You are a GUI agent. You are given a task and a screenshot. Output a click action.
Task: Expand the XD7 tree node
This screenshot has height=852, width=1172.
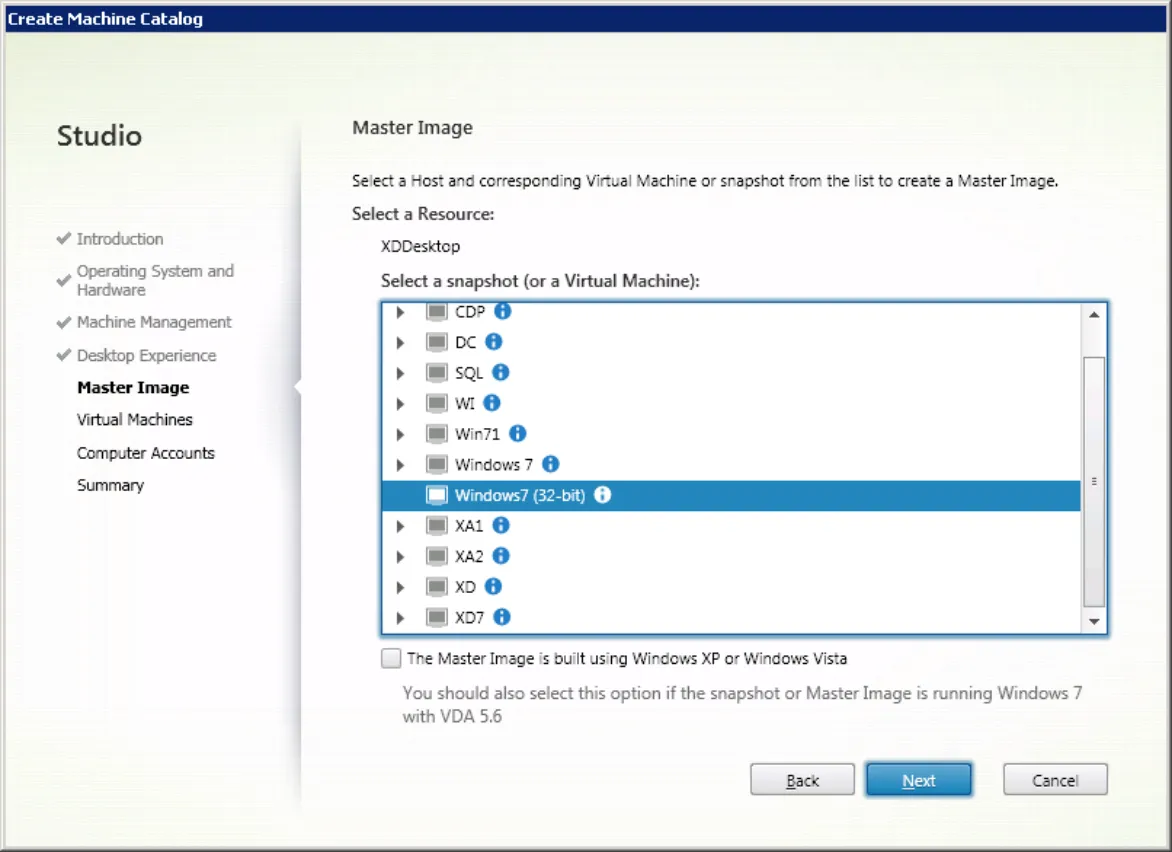pyautogui.click(x=401, y=618)
